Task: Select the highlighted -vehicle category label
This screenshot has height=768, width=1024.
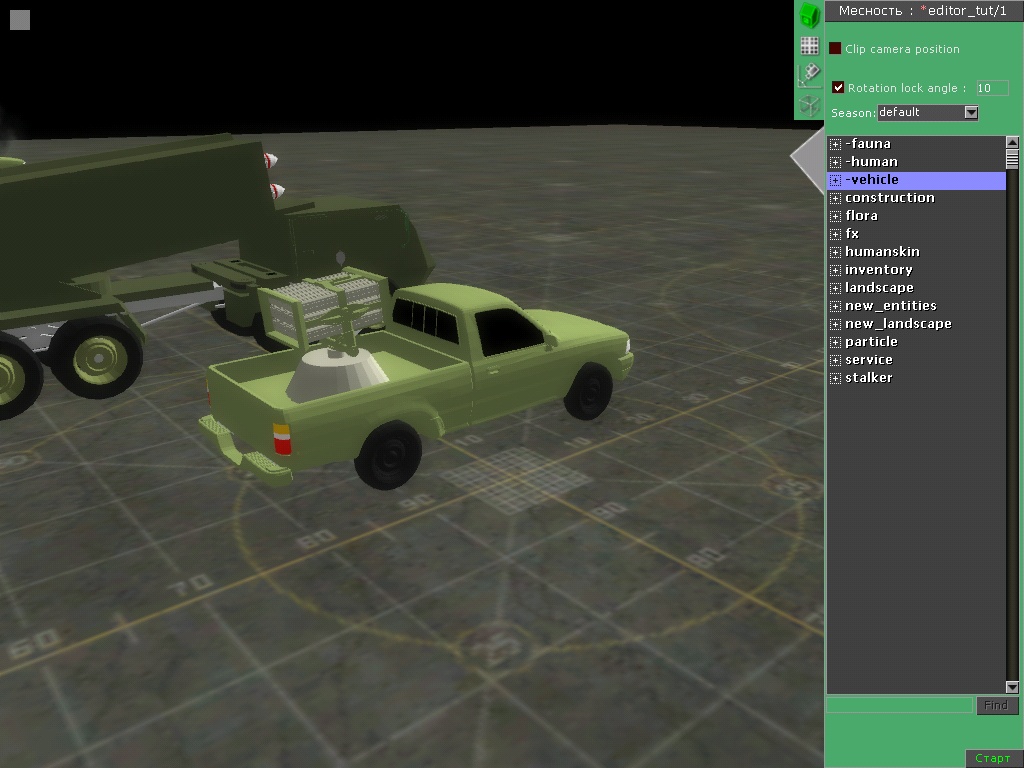Action: pyautogui.click(x=872, y=180)
